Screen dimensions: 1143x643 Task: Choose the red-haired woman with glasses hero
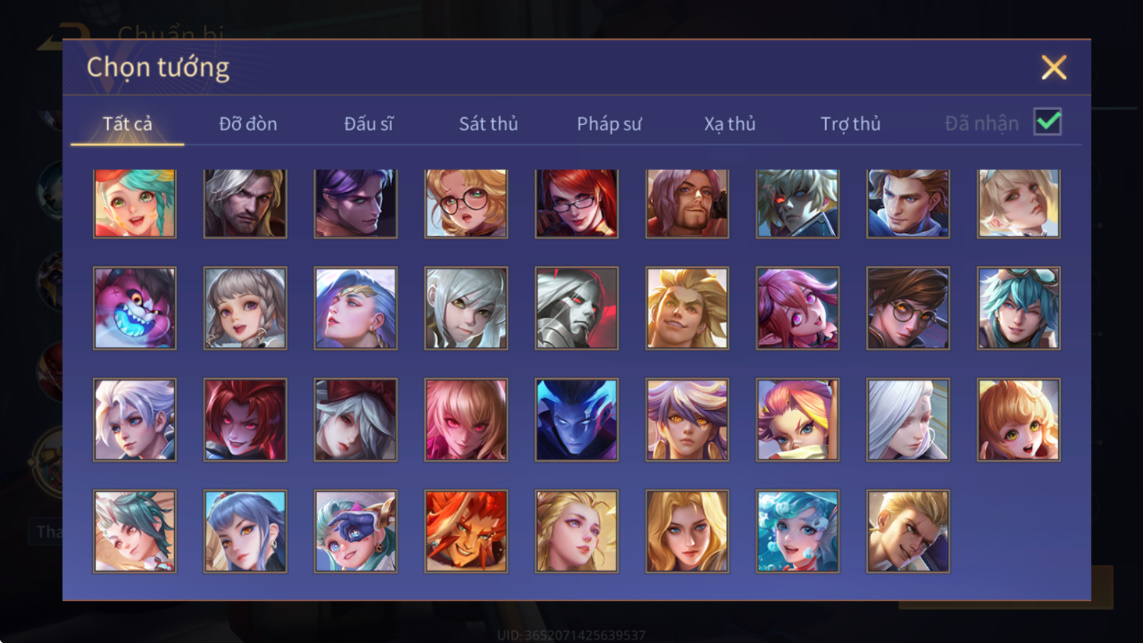pos(577,203)
